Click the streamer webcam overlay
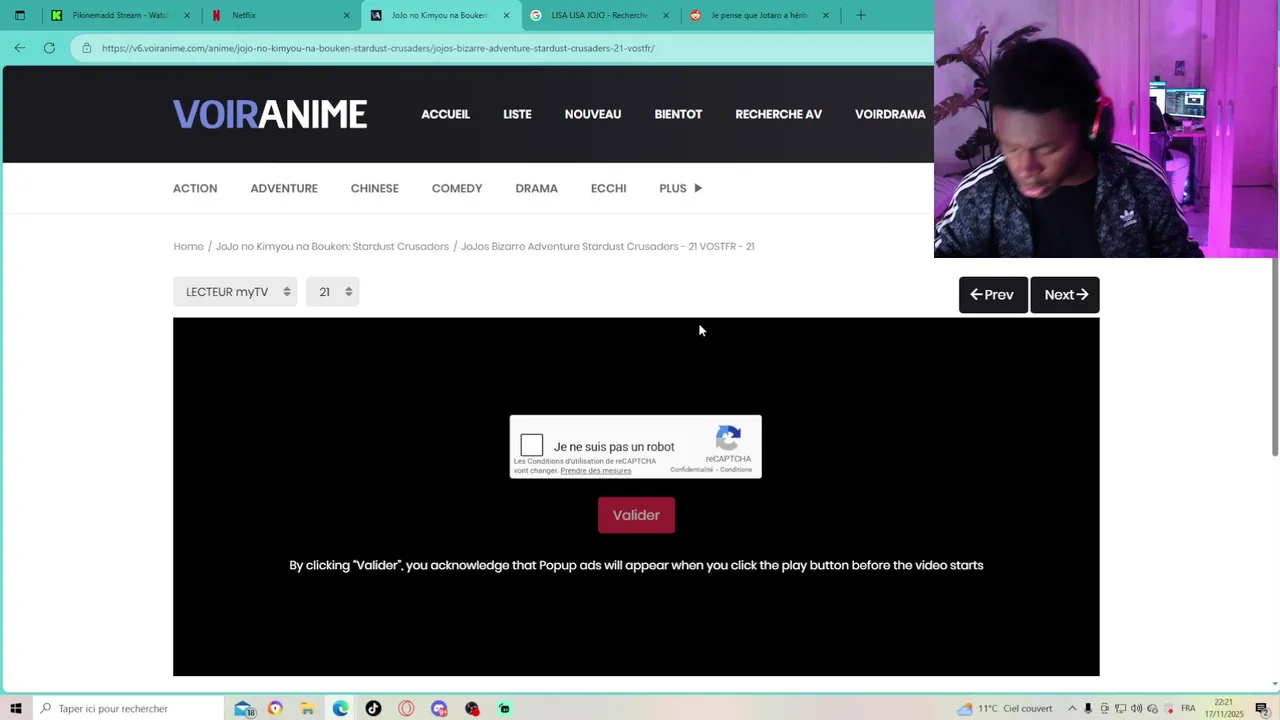 (x=1106, y=129)
